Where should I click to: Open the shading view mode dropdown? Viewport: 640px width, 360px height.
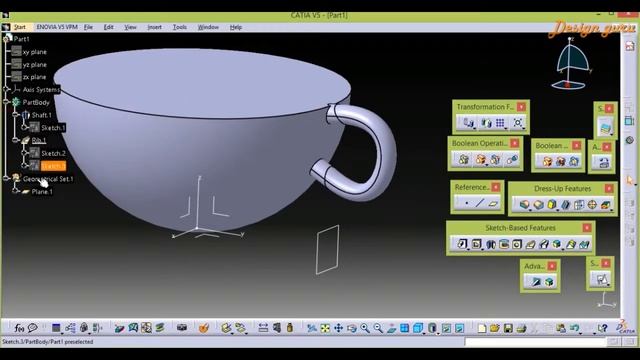click(437, 333)
